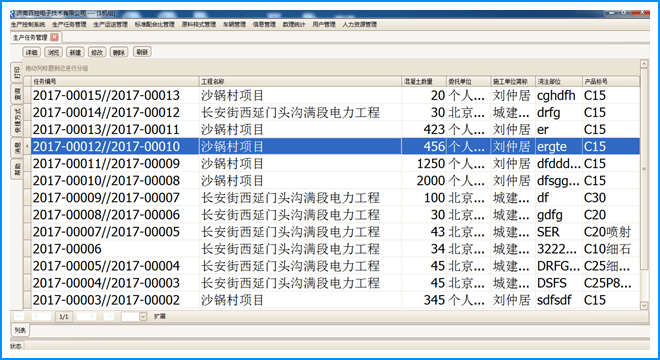660x360 pixels.
Task: Sort by the 浇注部位 column header
Action: tap(559, 81)
